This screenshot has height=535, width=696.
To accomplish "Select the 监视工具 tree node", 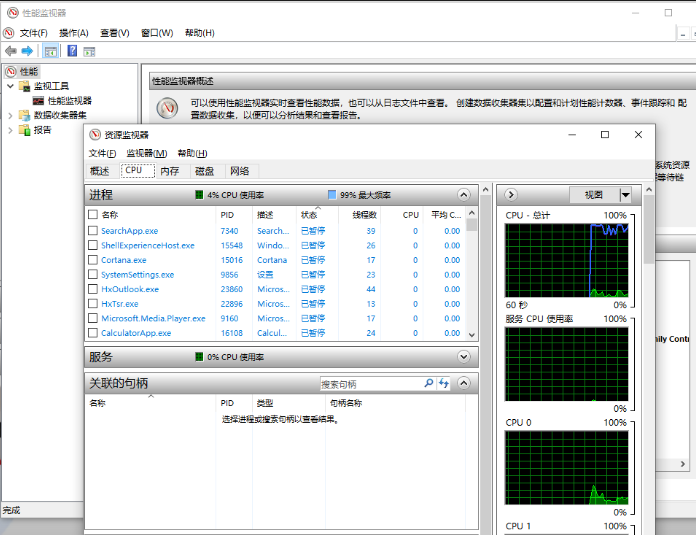I will click(51, 86).
